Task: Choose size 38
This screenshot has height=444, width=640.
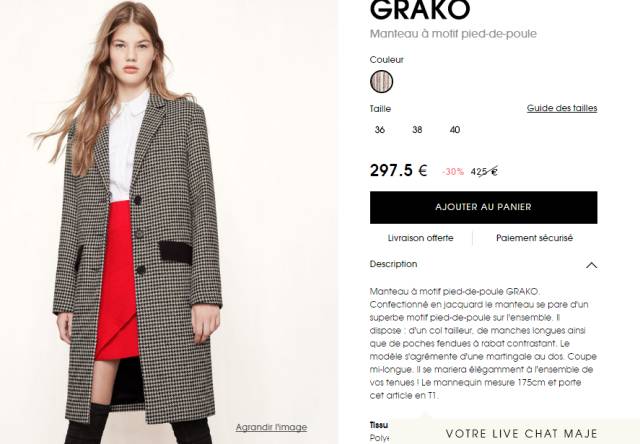Action: click(x=417, y=130)
